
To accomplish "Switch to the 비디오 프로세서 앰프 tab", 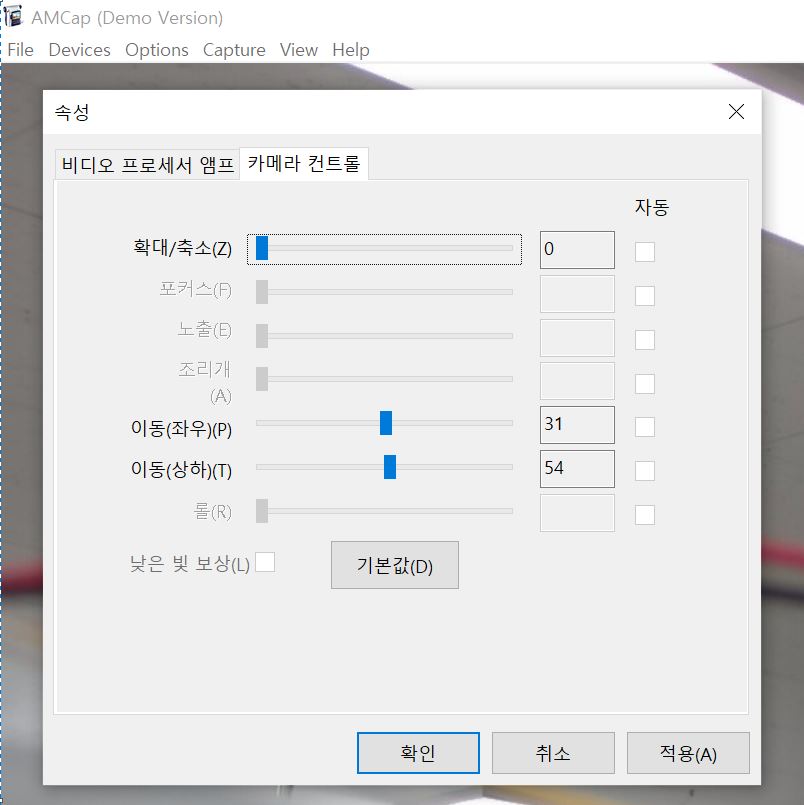I will pyautogui.click(x=147, y=165).
